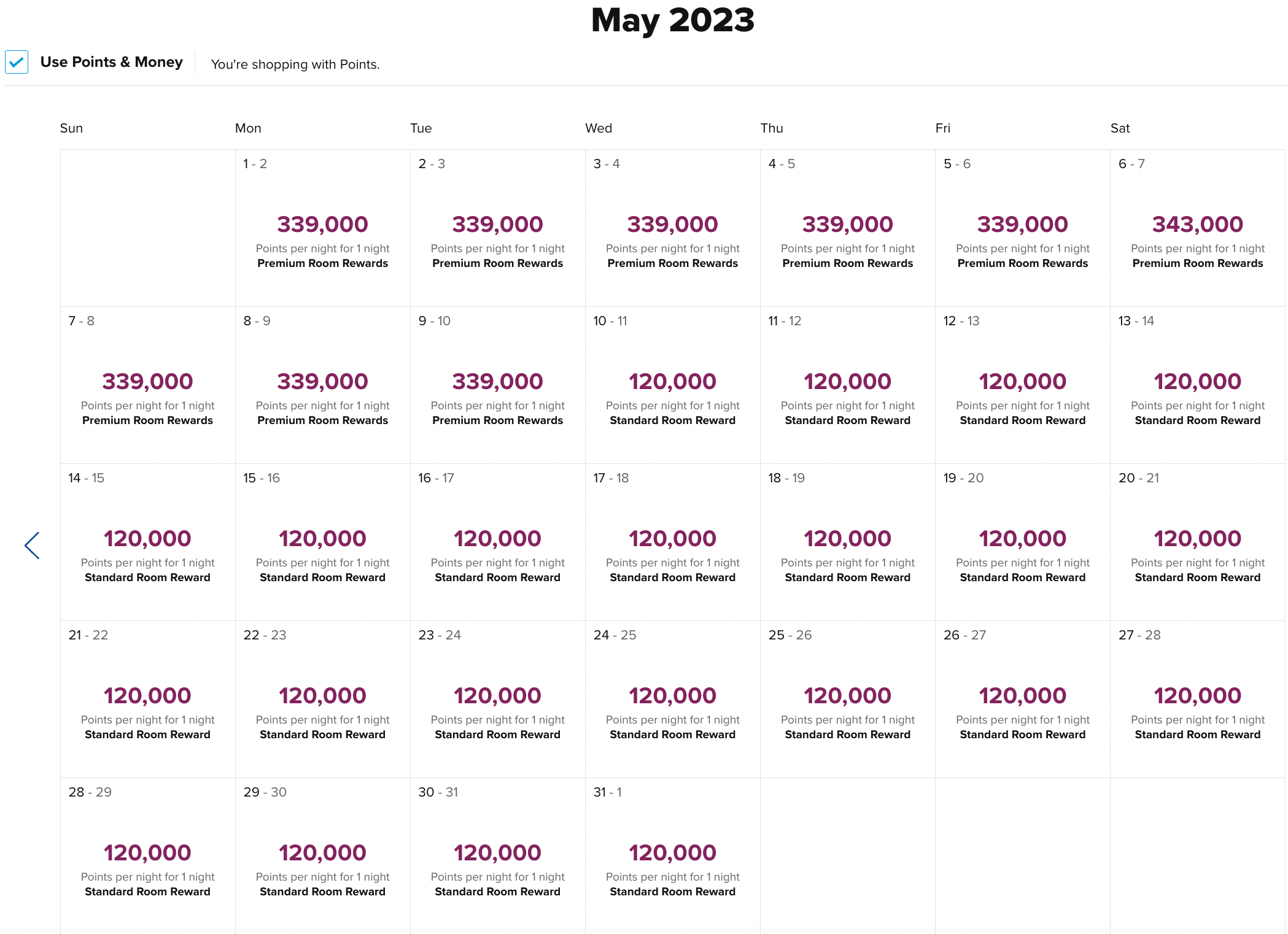The height and width of the screenshot is (934, 1288).
Task: Choose the May 25-26 reward night
Action: click(847, 700)
